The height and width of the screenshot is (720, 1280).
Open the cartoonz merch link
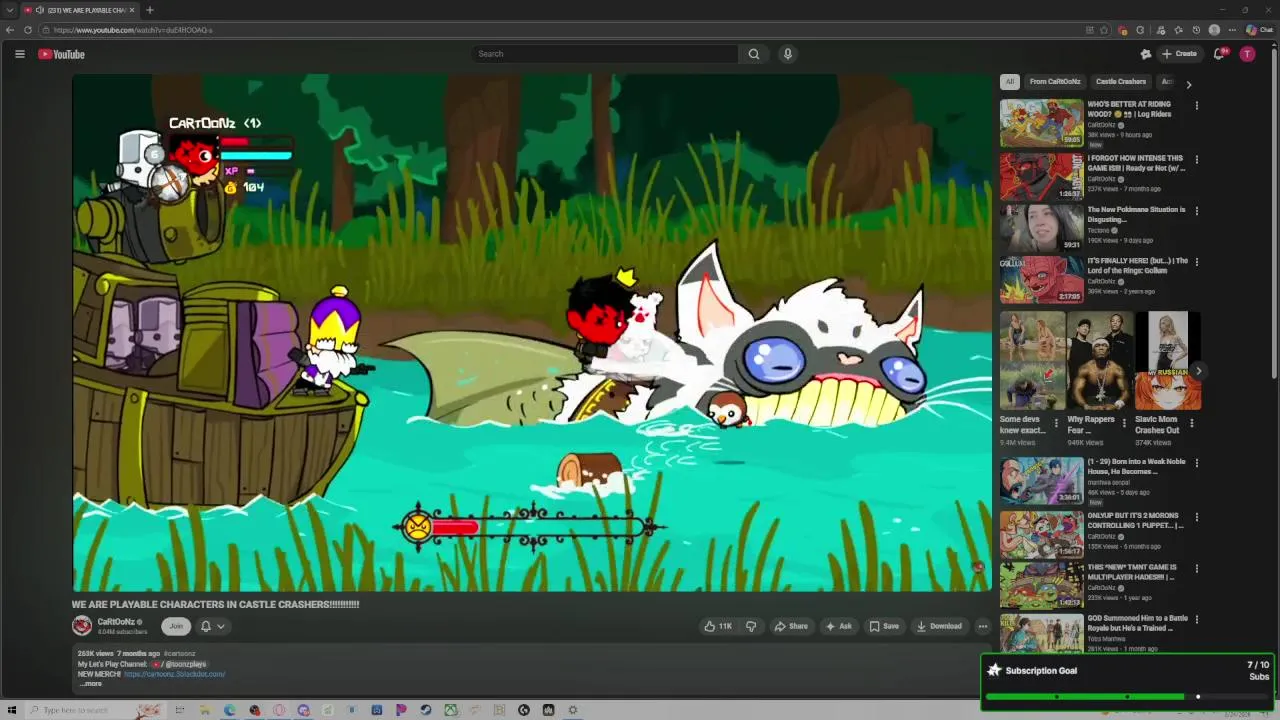[x=175, y=674]
